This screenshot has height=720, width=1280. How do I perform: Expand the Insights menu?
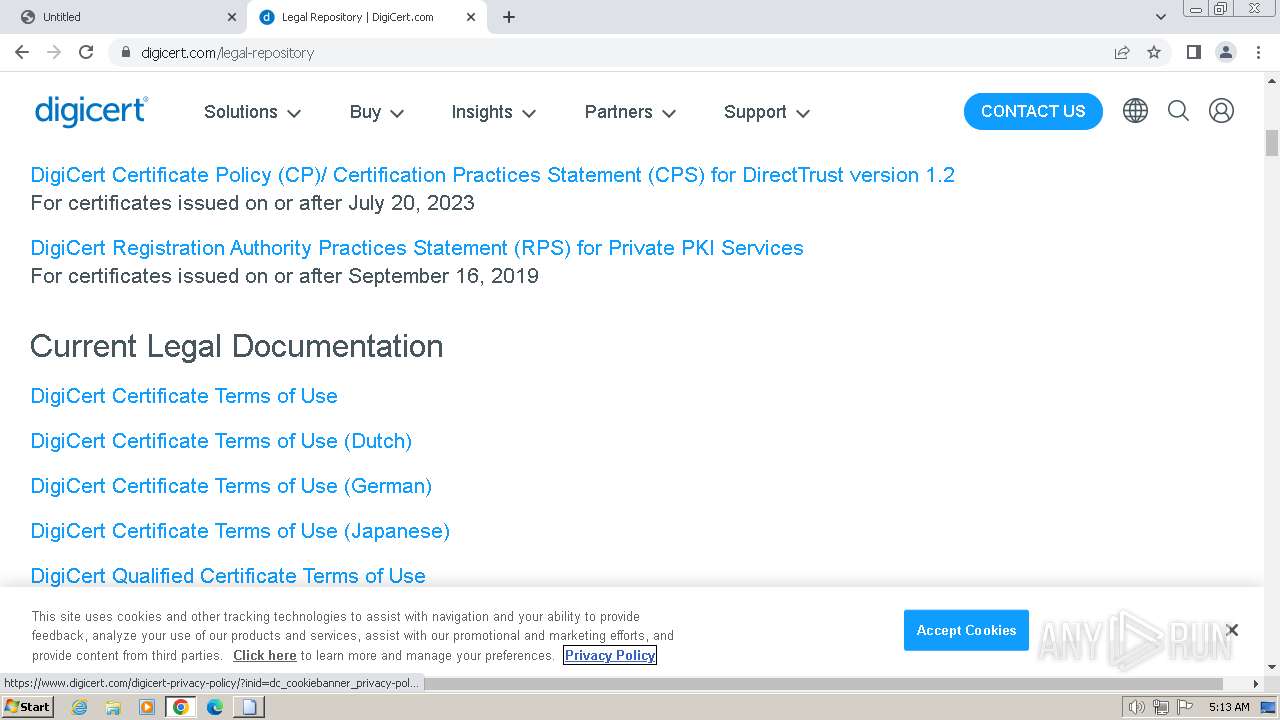(494, 112)
